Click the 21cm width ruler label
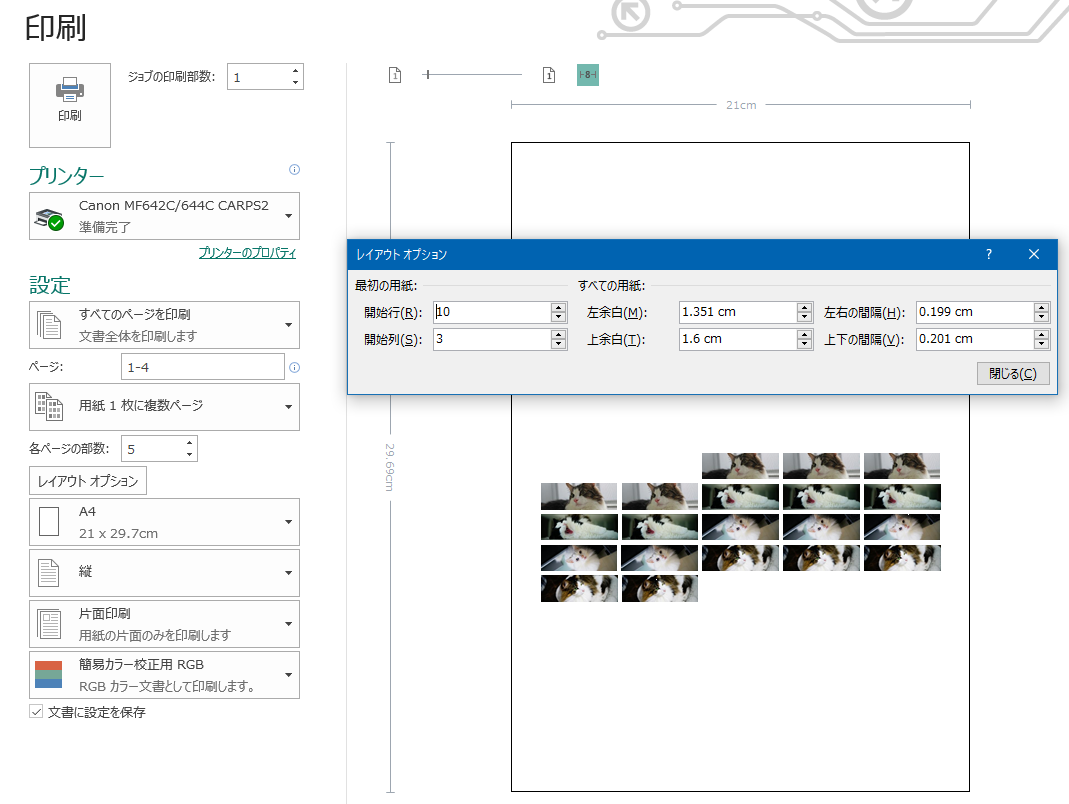This screenshot has width=1069, height=804. pyautogui.click(x=741, y=105)
